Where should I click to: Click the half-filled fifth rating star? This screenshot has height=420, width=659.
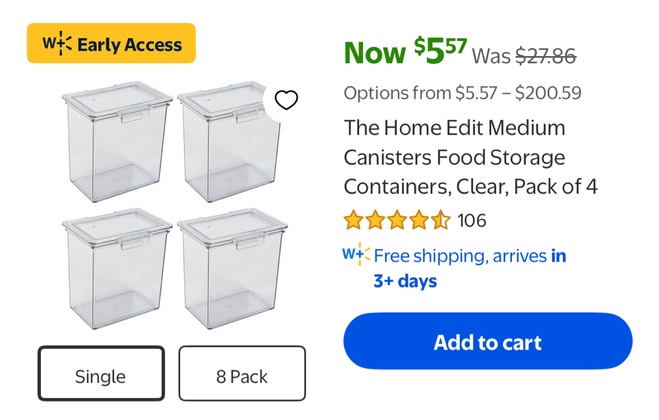[441, 220]
